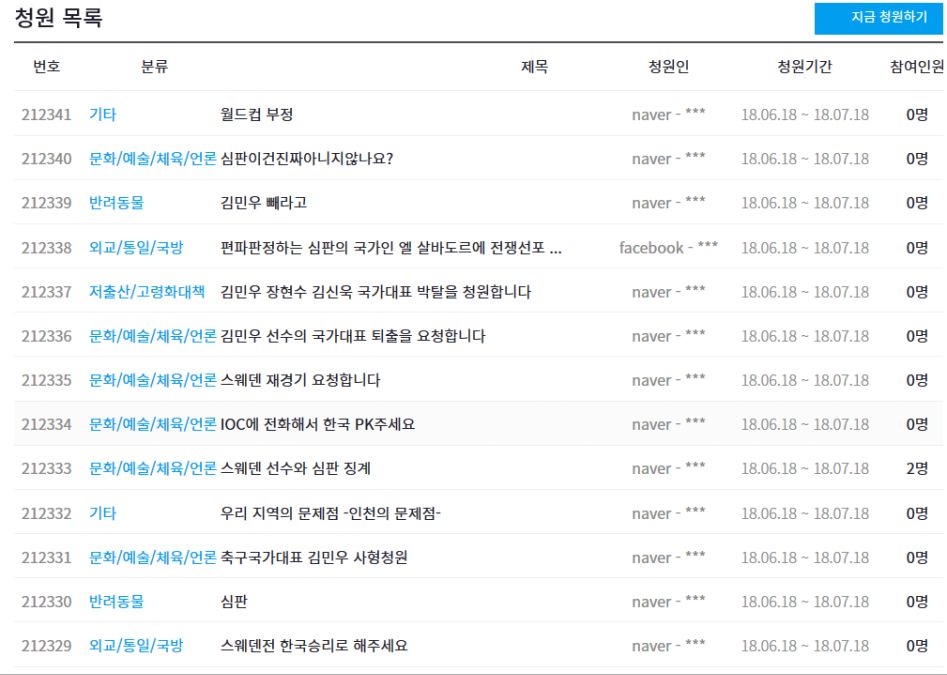The height and width of the screenshot is (675, 947).
Task: Click the 반려동물 category of petition 212339
Action: coord(116,203)
